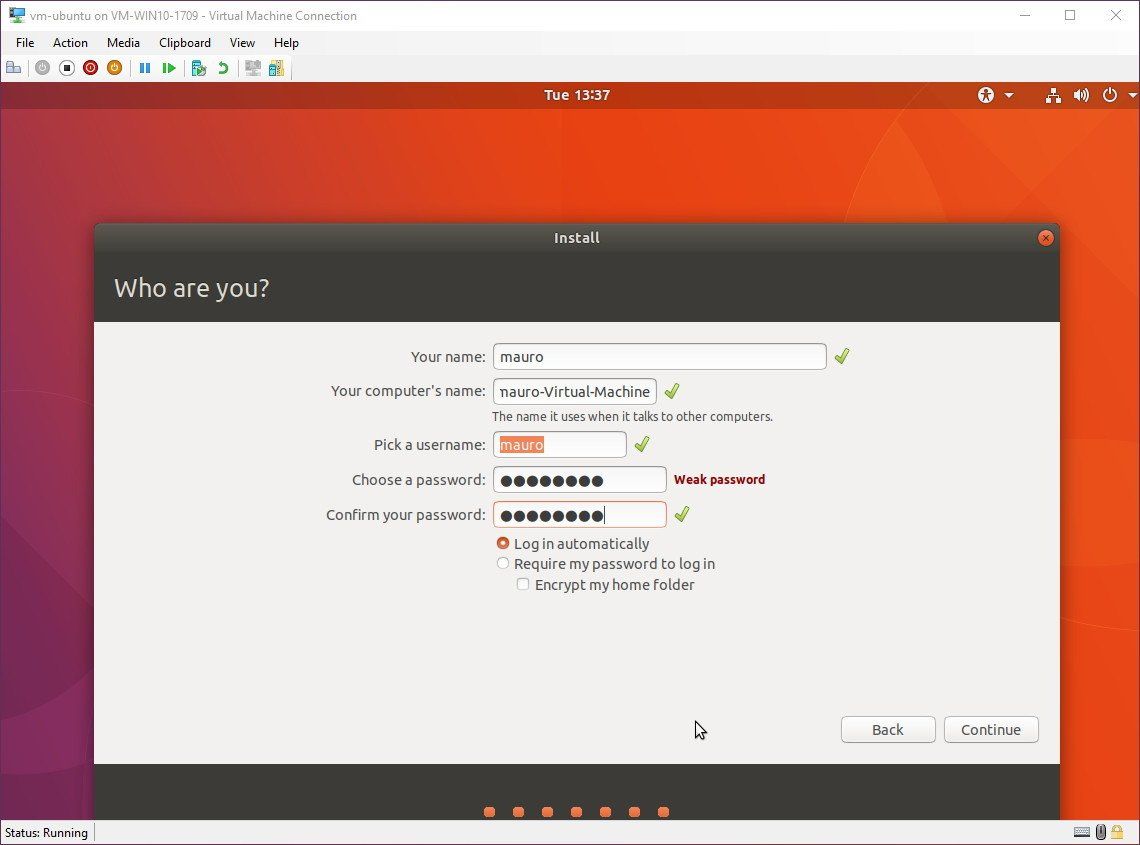Focus the Confirm your password field
This screenshot has width=1140, height=845.
[x=579, y=515]
